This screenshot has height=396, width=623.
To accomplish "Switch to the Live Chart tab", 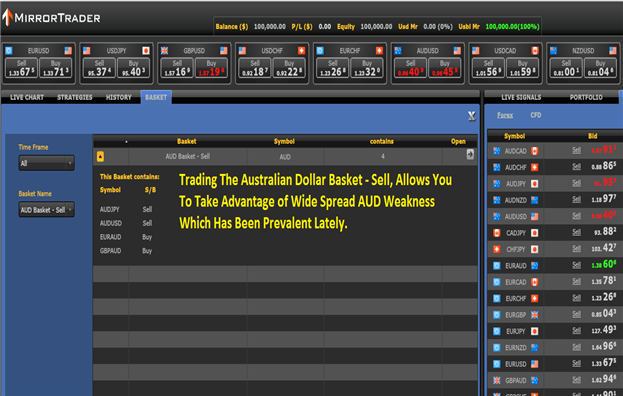I will point(27,97).
